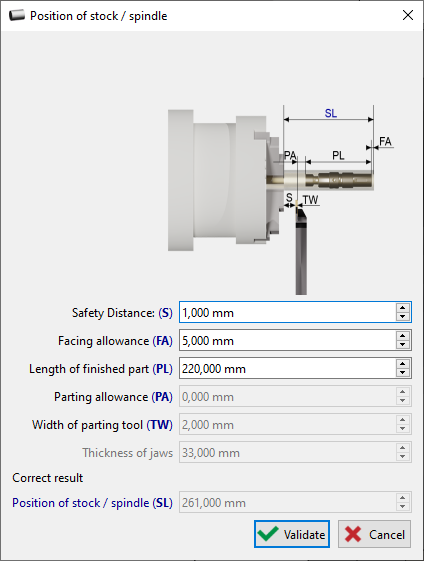This screenshot has height=561, width=424.
Task: Click the 'Parting allowance (PA)' label
Action: [x=113, y=397]
